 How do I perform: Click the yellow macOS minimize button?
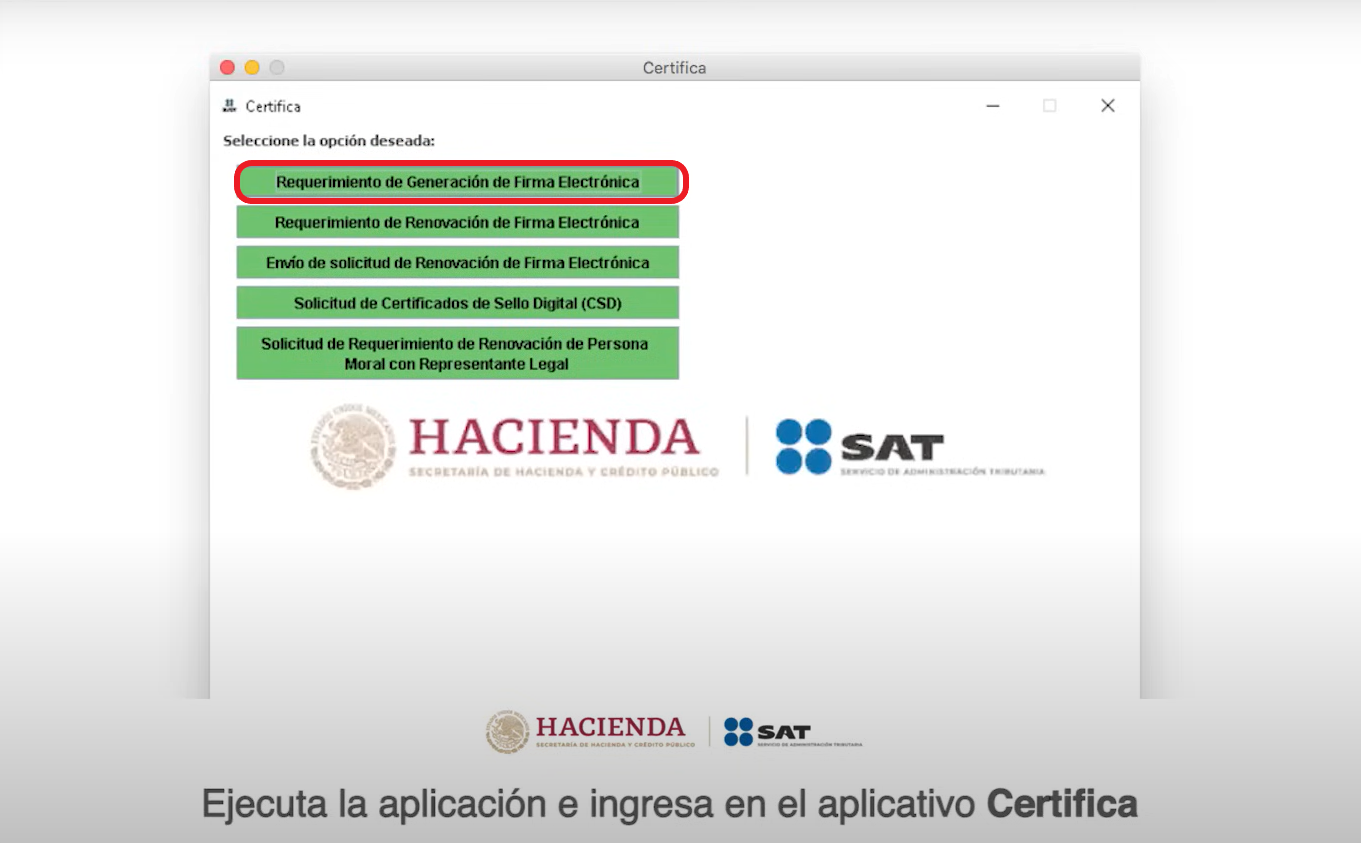[x=252, y=67]
